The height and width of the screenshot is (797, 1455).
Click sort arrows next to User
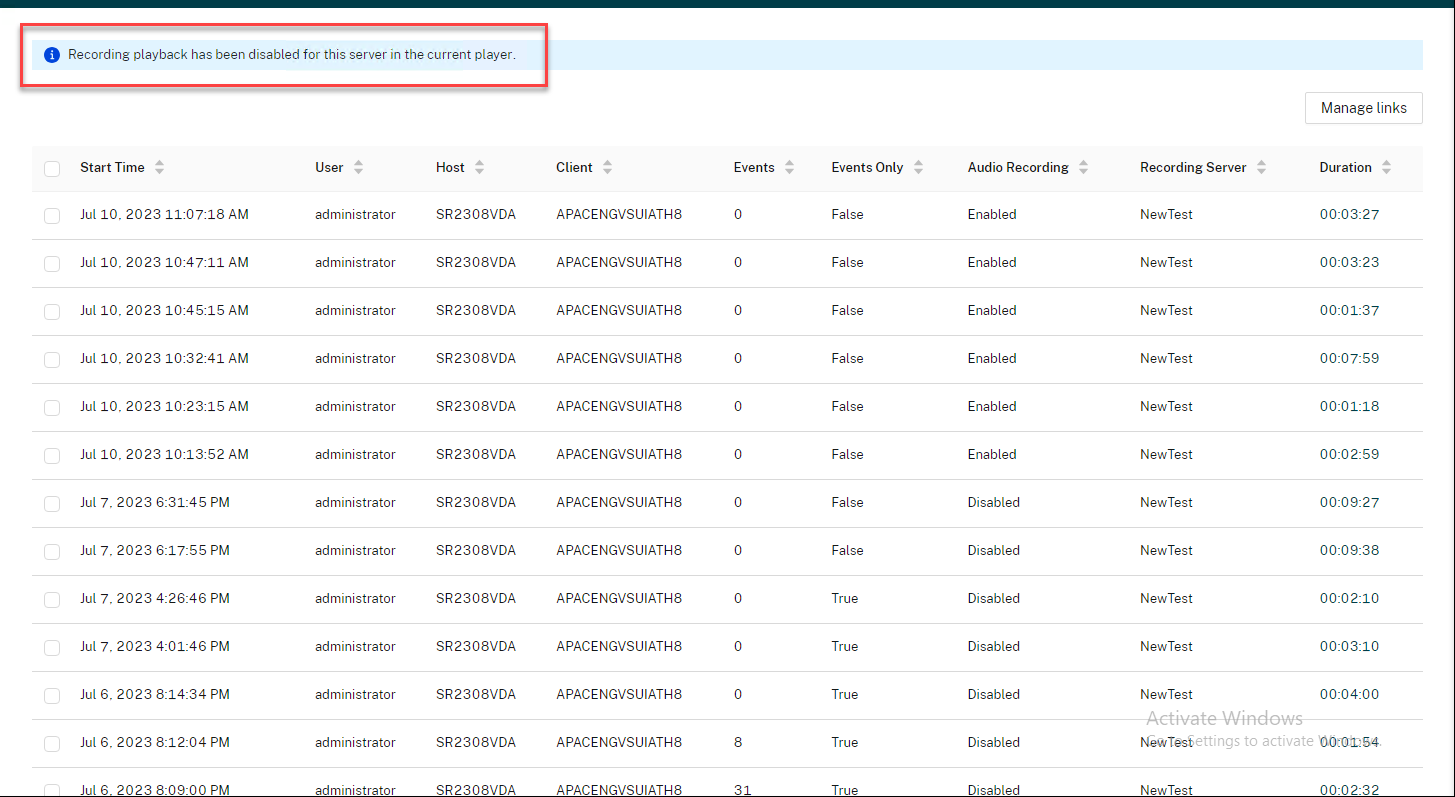358,168
